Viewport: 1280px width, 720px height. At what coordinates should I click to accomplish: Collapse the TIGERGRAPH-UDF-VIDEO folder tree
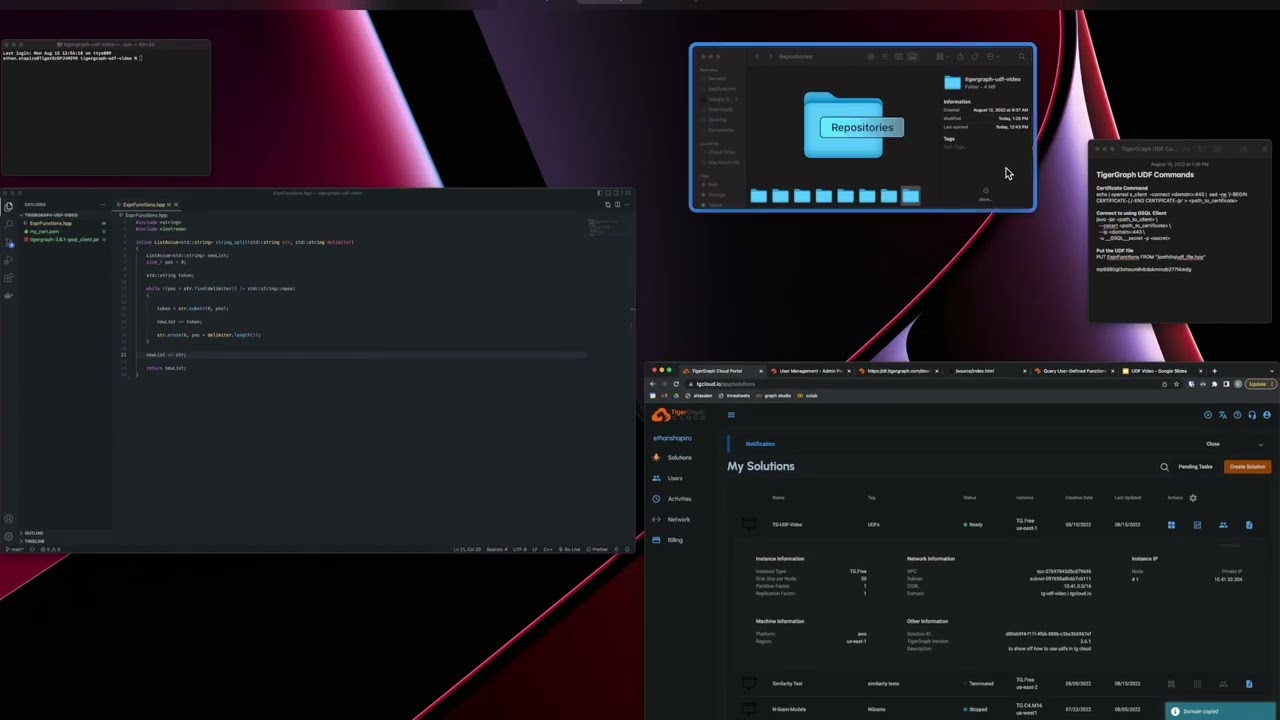(50, 215)
